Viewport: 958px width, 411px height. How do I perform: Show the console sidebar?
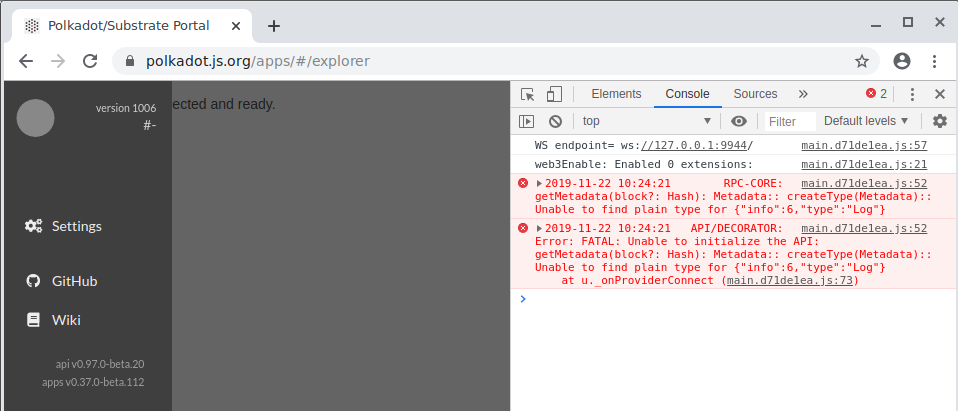pyautogui.click(x=527, y=121)
